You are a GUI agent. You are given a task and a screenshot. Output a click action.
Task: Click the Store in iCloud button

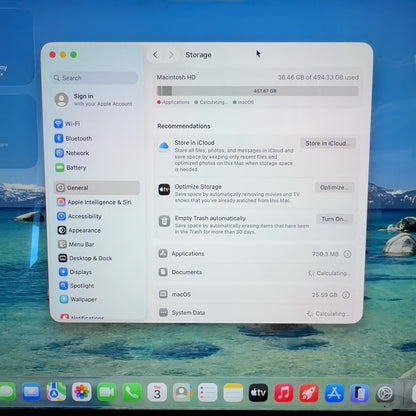pos(328,143)
